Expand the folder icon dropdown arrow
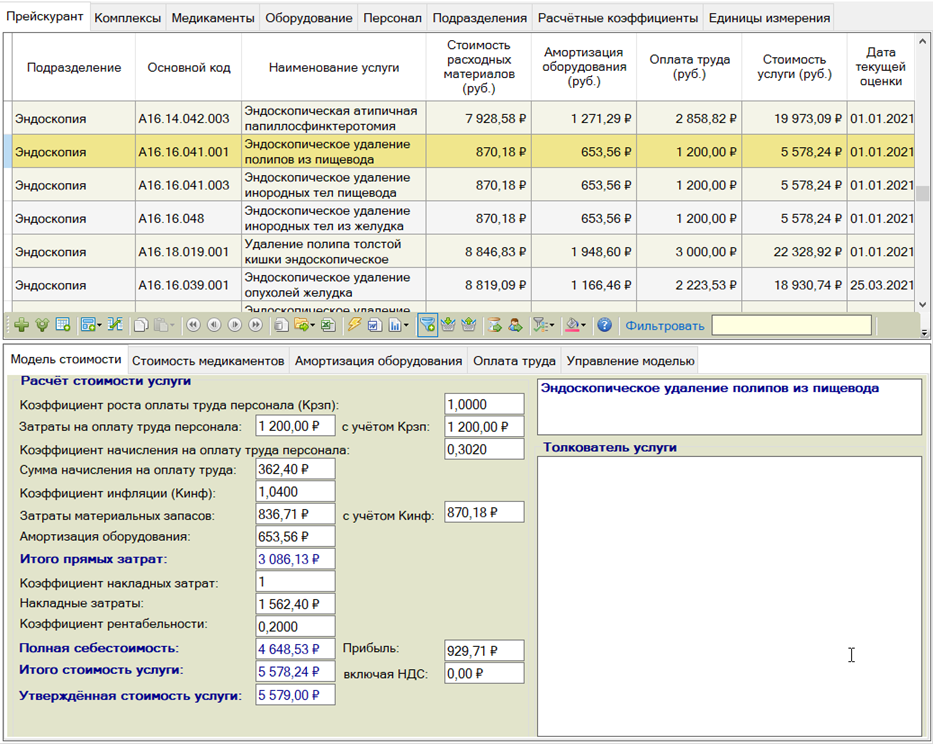 [x=312, y=326]
